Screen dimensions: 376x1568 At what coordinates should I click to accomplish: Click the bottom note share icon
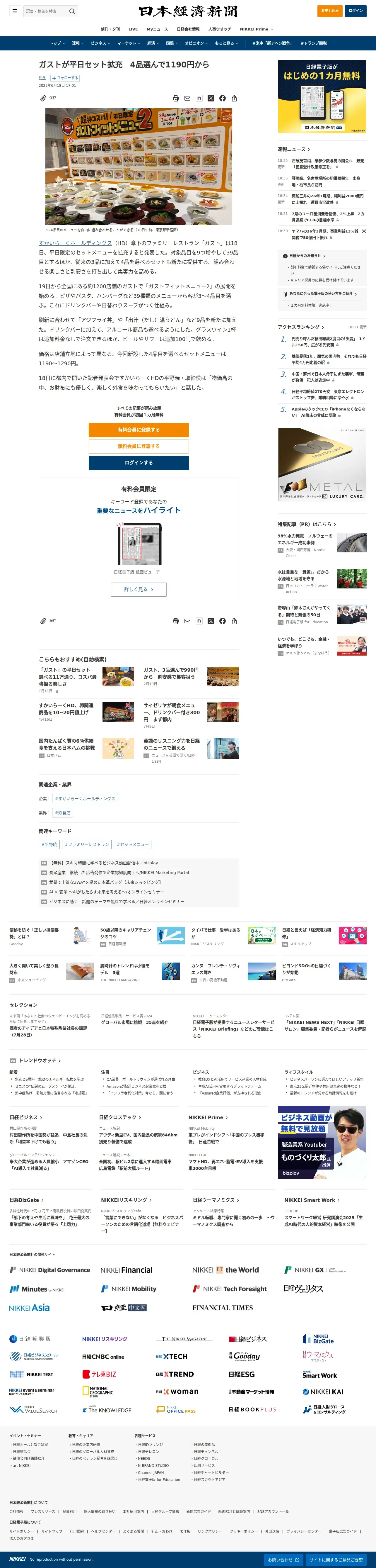coord(199,621)
